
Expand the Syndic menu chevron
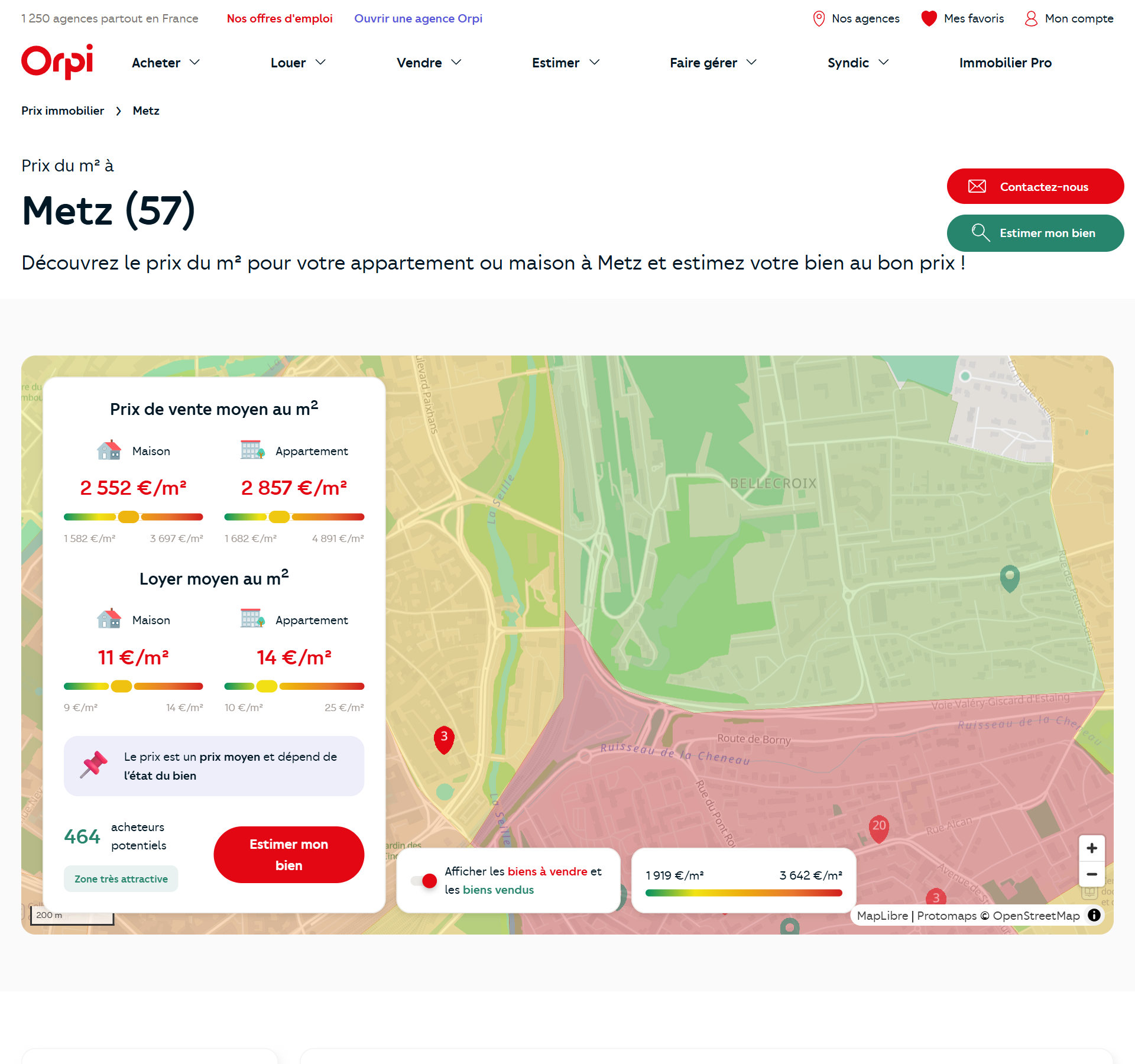tap(884, 62)
